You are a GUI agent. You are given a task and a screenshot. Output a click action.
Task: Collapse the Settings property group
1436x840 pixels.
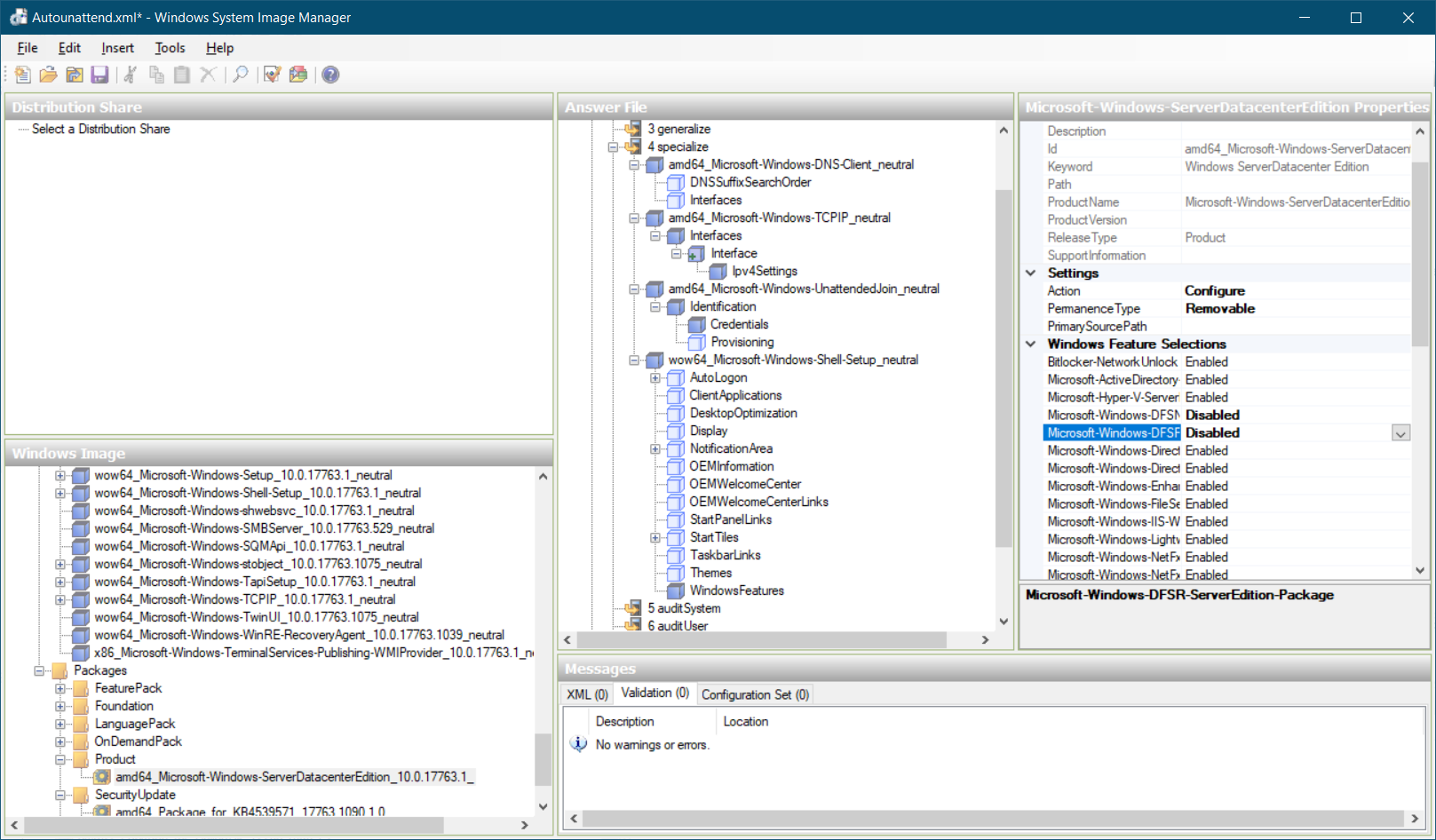tap(1031, 273)
